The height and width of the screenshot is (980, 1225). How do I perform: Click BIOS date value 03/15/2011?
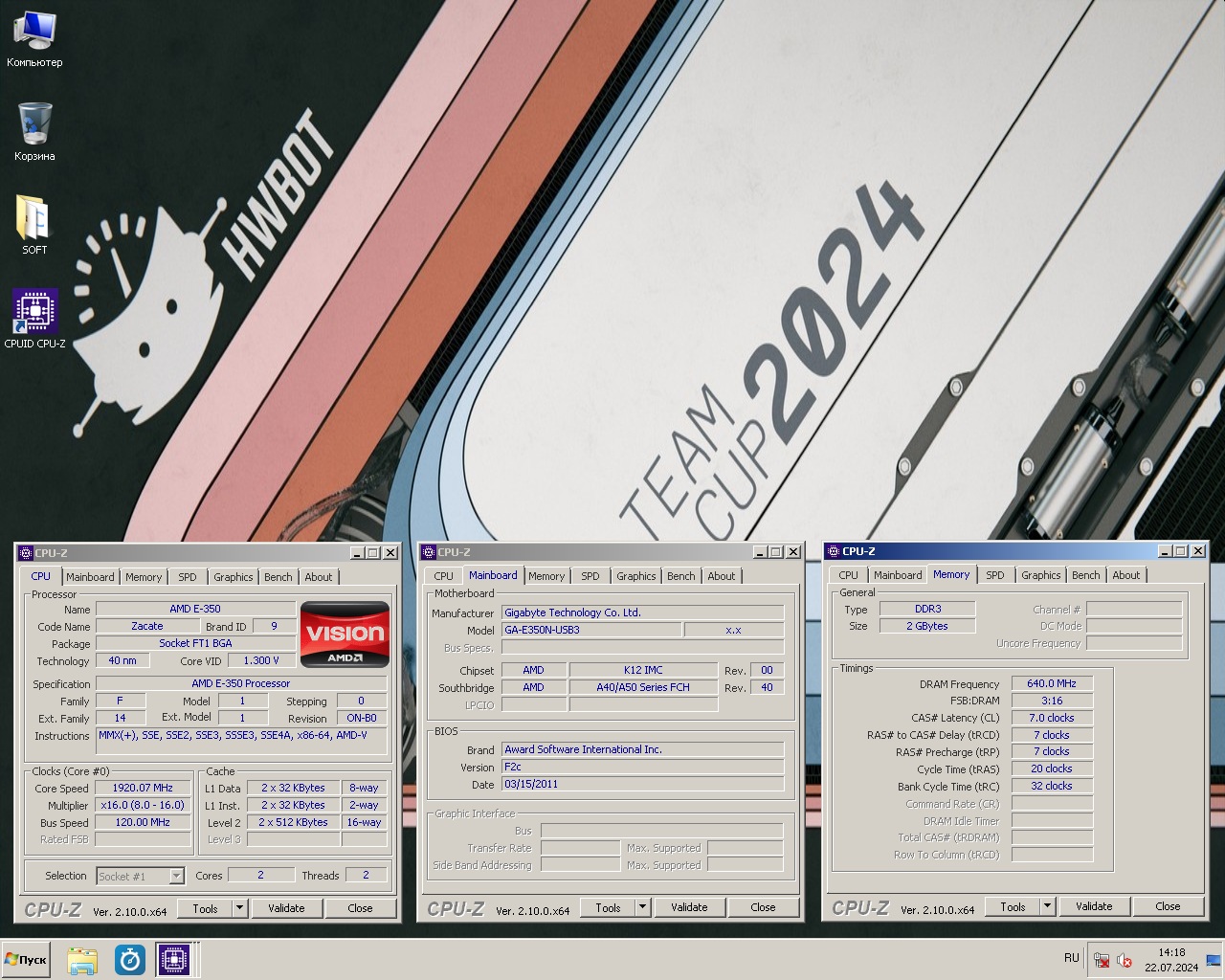point(642,785)
